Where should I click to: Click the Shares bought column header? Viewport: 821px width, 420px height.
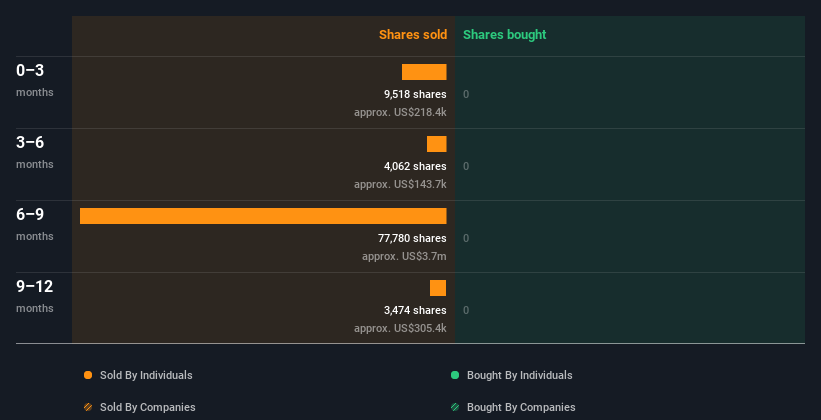pos(504,35)
